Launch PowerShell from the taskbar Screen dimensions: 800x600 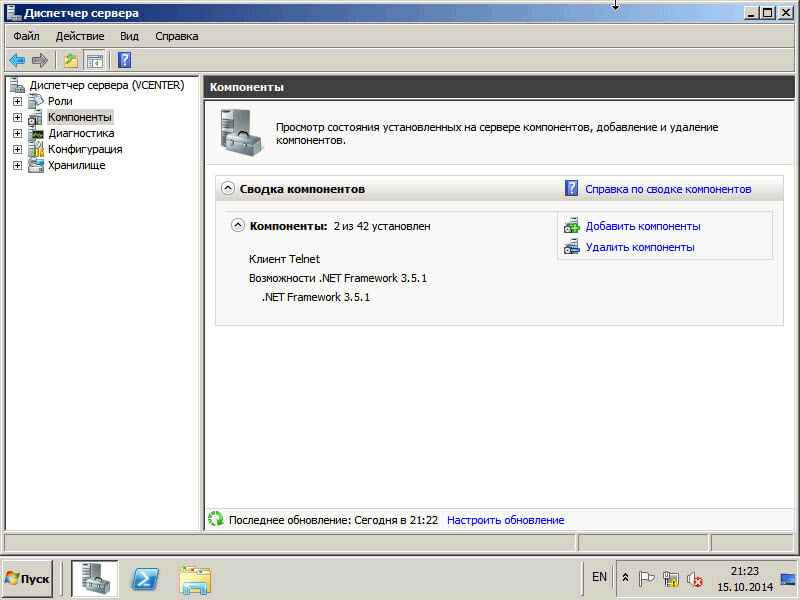coord(145,579)
